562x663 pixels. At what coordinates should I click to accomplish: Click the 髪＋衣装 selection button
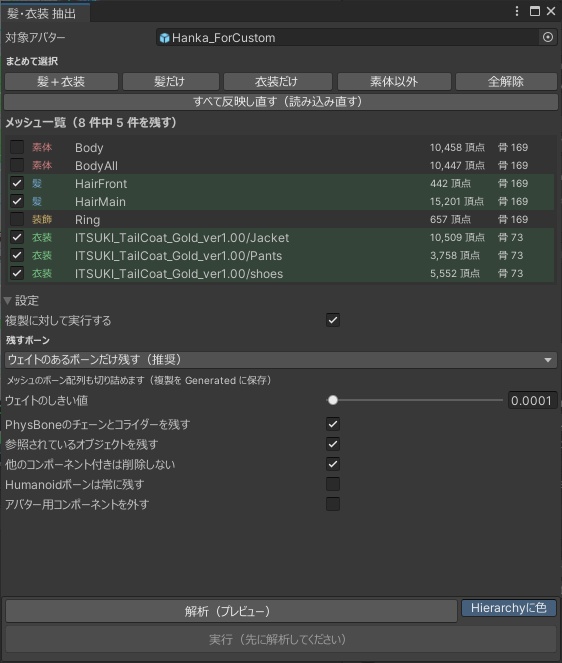(61, 81)
